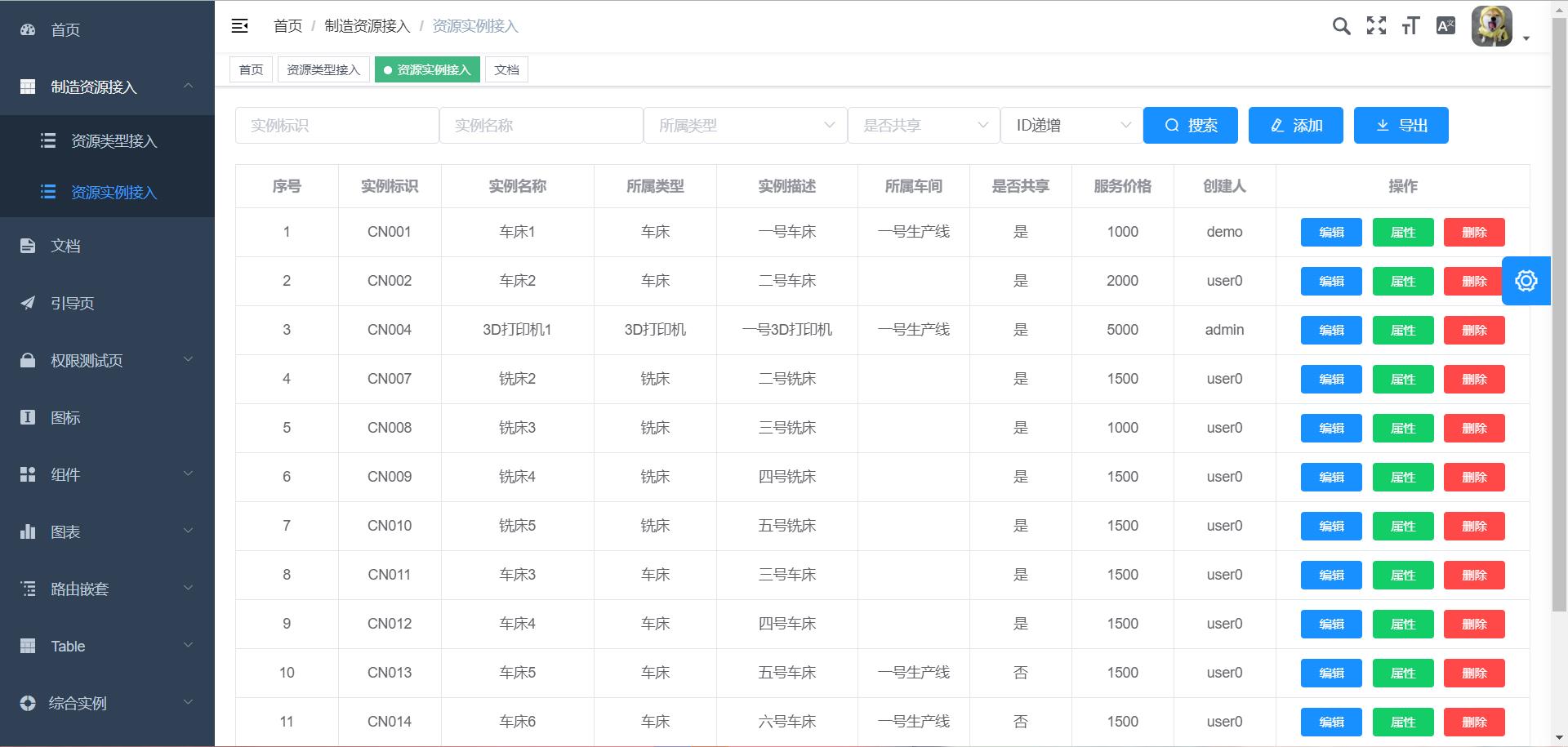Open the font size selector icon
The image size is (1568, 747).
1410,26
